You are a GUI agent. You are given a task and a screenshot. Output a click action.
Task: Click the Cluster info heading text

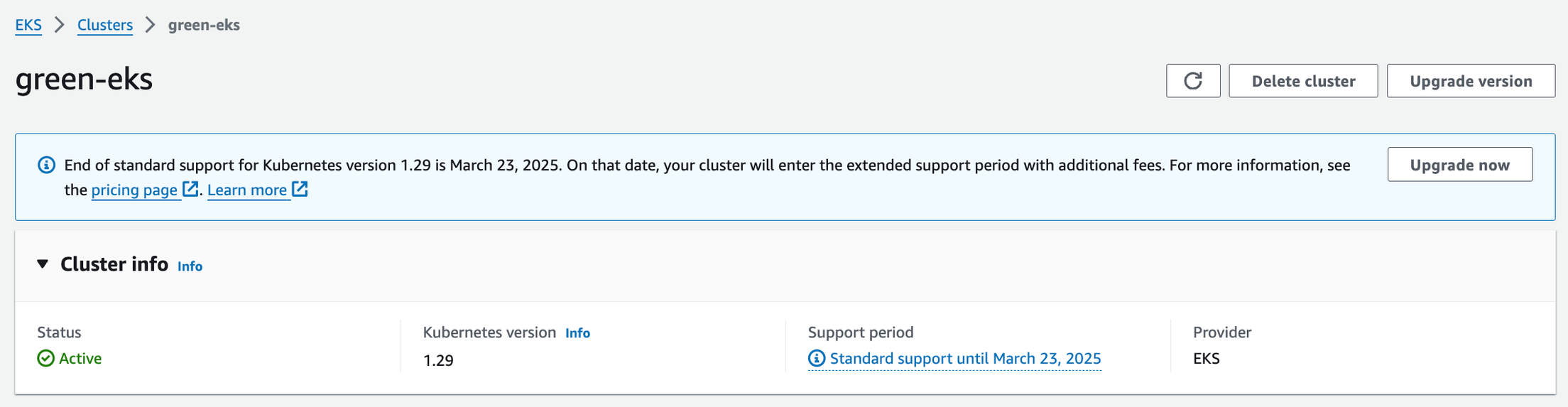pos(114,264)
